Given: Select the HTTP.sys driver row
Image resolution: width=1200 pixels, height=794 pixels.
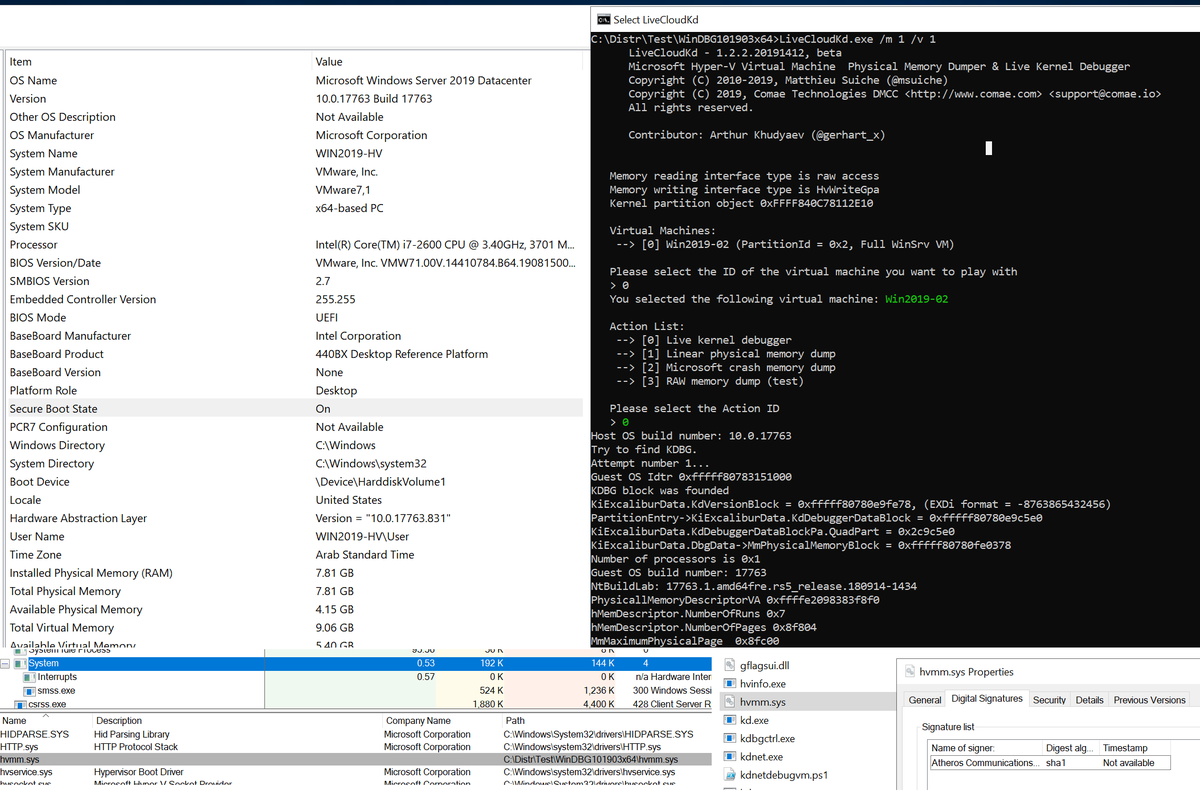Looking at the screenshot, I should coord(357,747).
